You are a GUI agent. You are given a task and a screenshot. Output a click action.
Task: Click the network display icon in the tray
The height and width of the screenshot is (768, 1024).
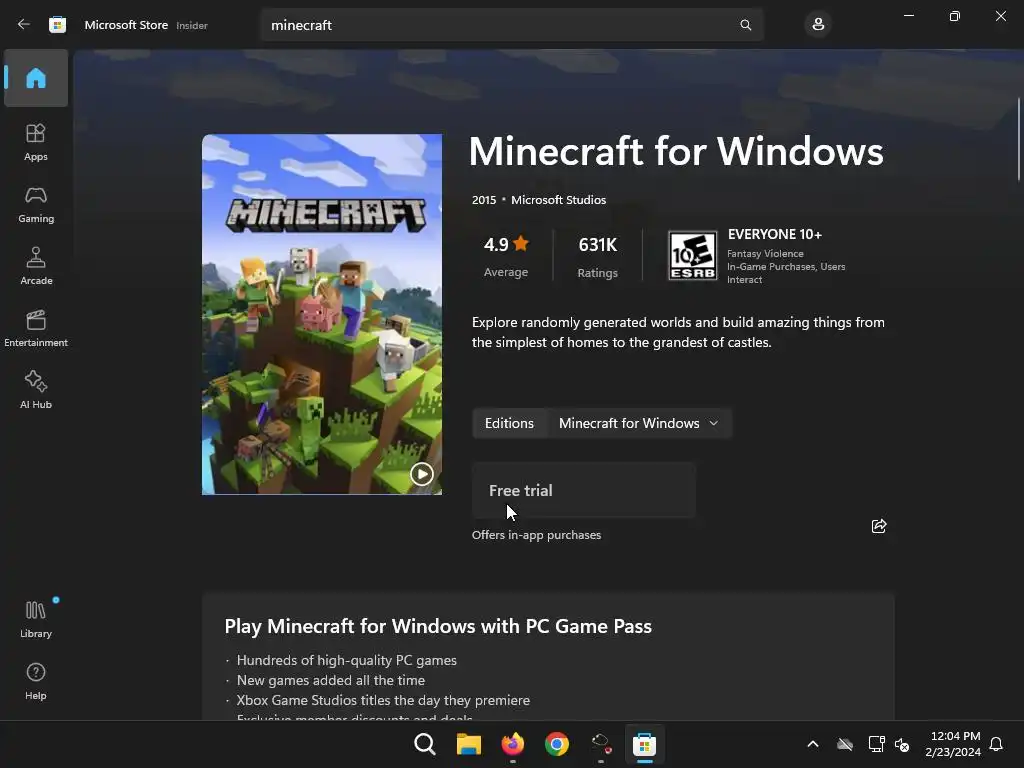click(x=876, y=744)
